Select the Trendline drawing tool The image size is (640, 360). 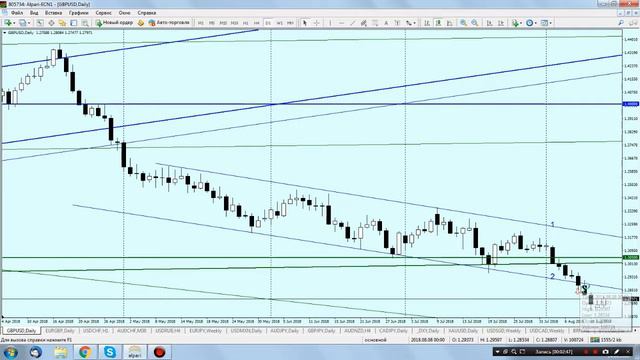click(x=353, y=23)
